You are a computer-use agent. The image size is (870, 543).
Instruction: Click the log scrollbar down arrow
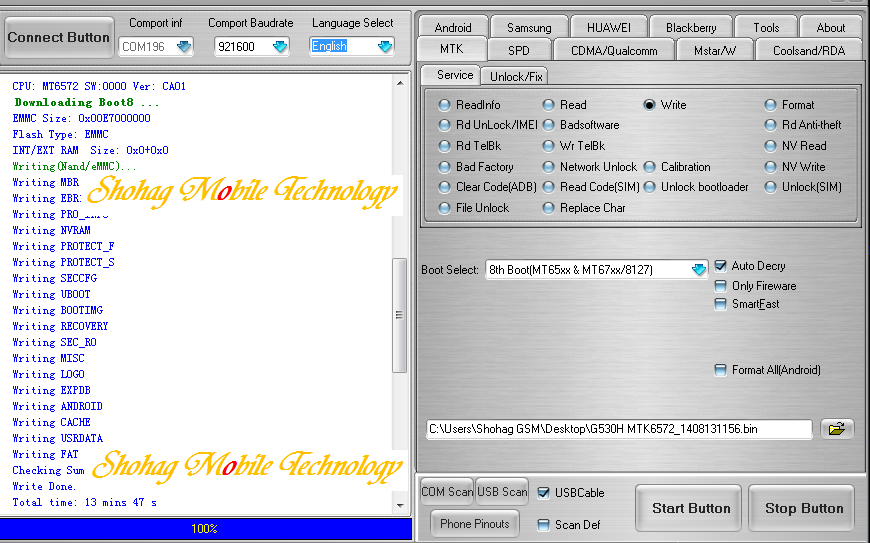(399, 505)
